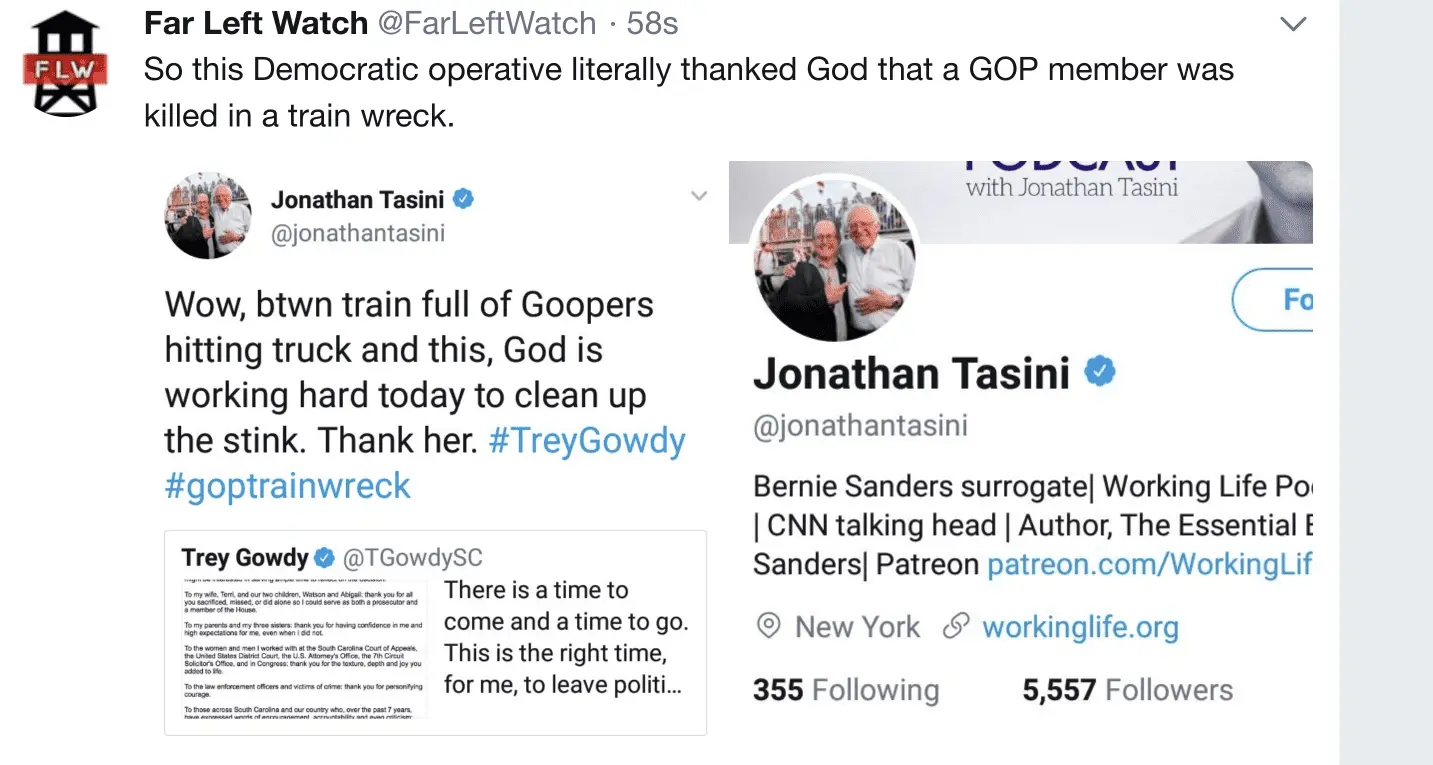View the 355 Following list

(846, 690)
